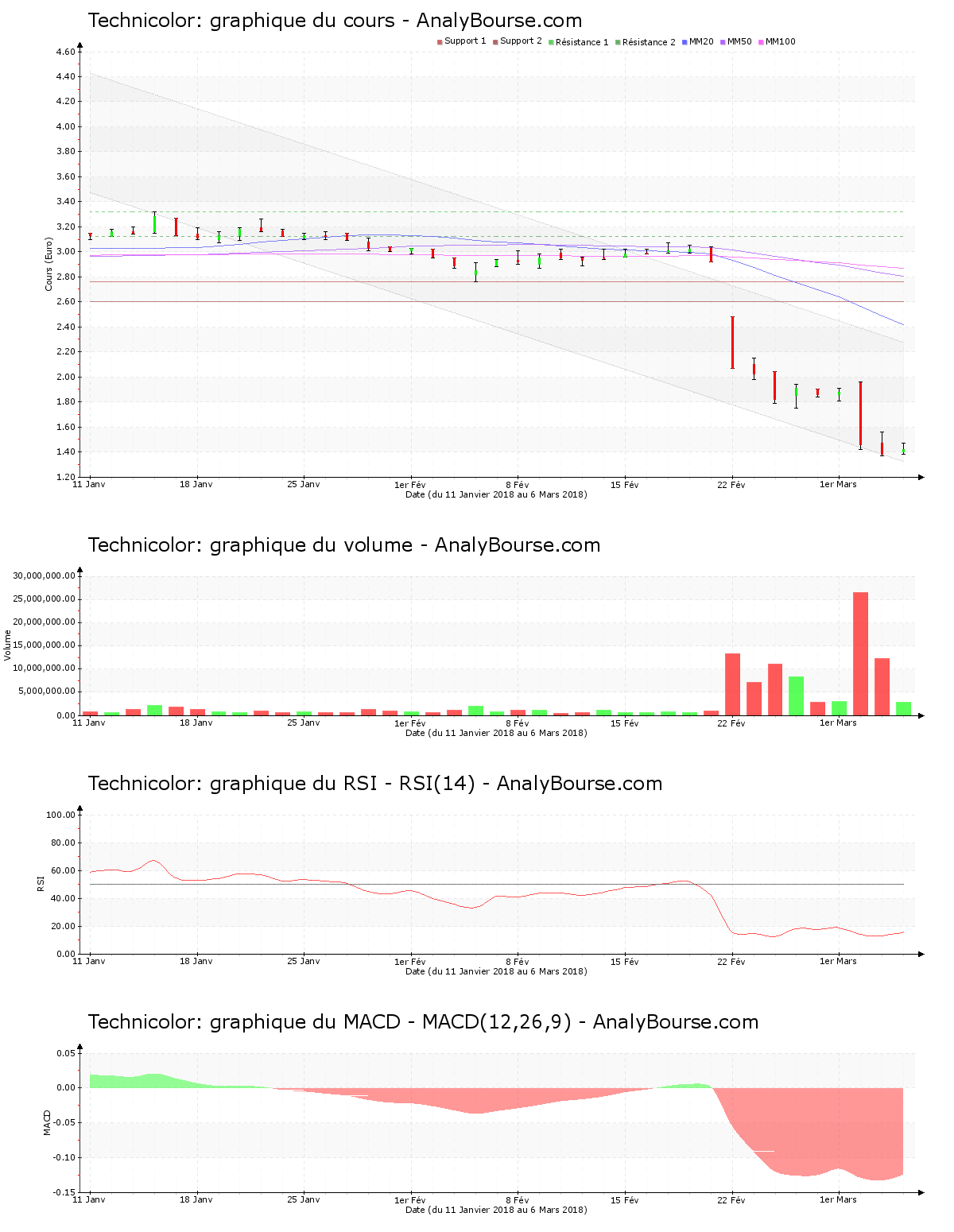
Task: Select the 'MM100' legend label
Action: click(x=780, y=41)
